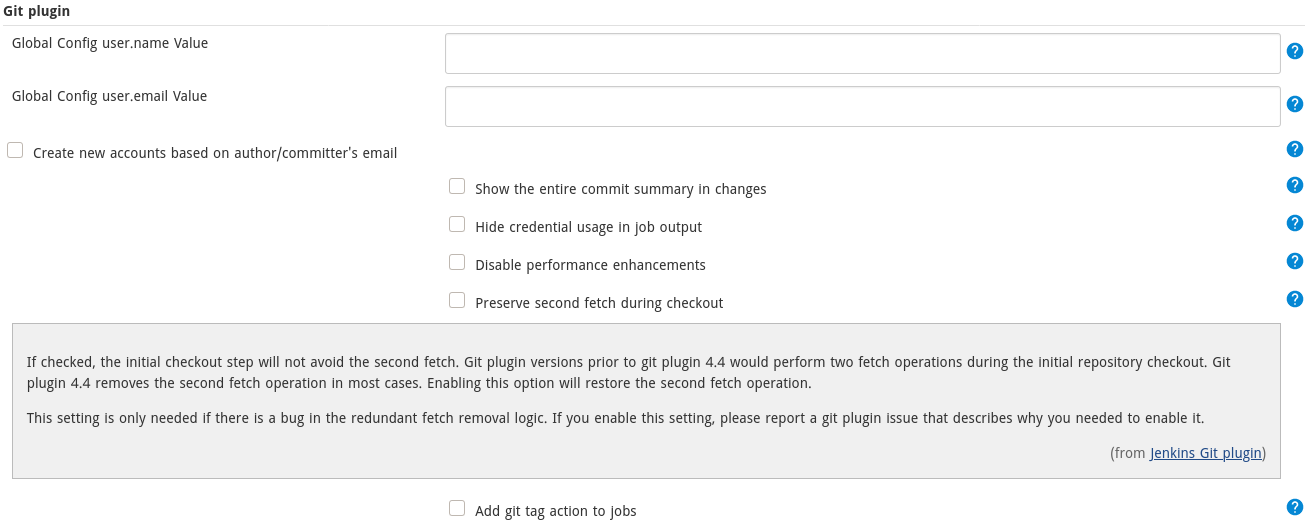Screen dimensions: 1311x526
Task: Enable Preserve second fetch during checkout
Action: (457, 300)
